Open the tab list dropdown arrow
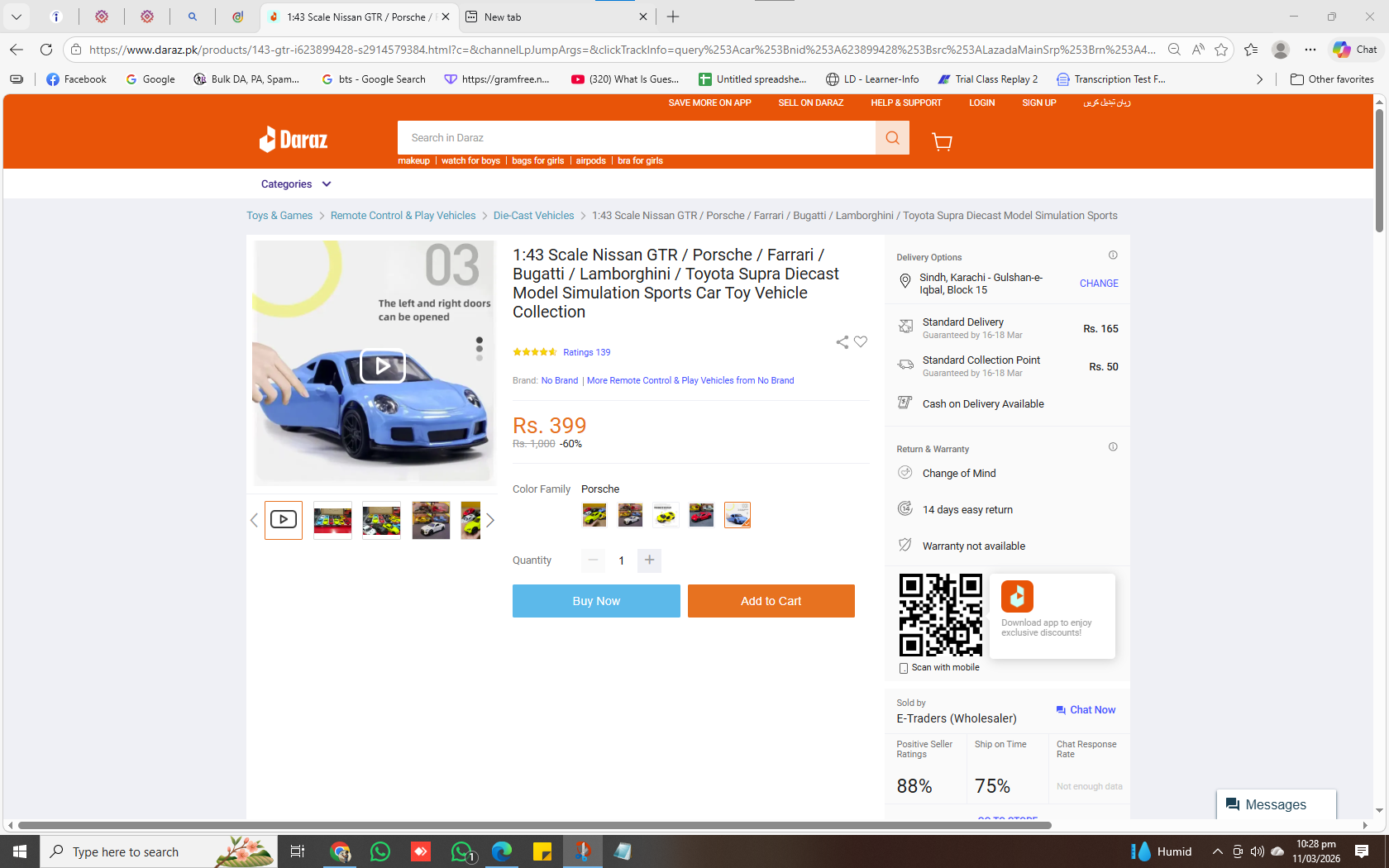Image resolution: width=1389 pixels, height=868 pixels. pyautogui.click(x=17, y=17)
